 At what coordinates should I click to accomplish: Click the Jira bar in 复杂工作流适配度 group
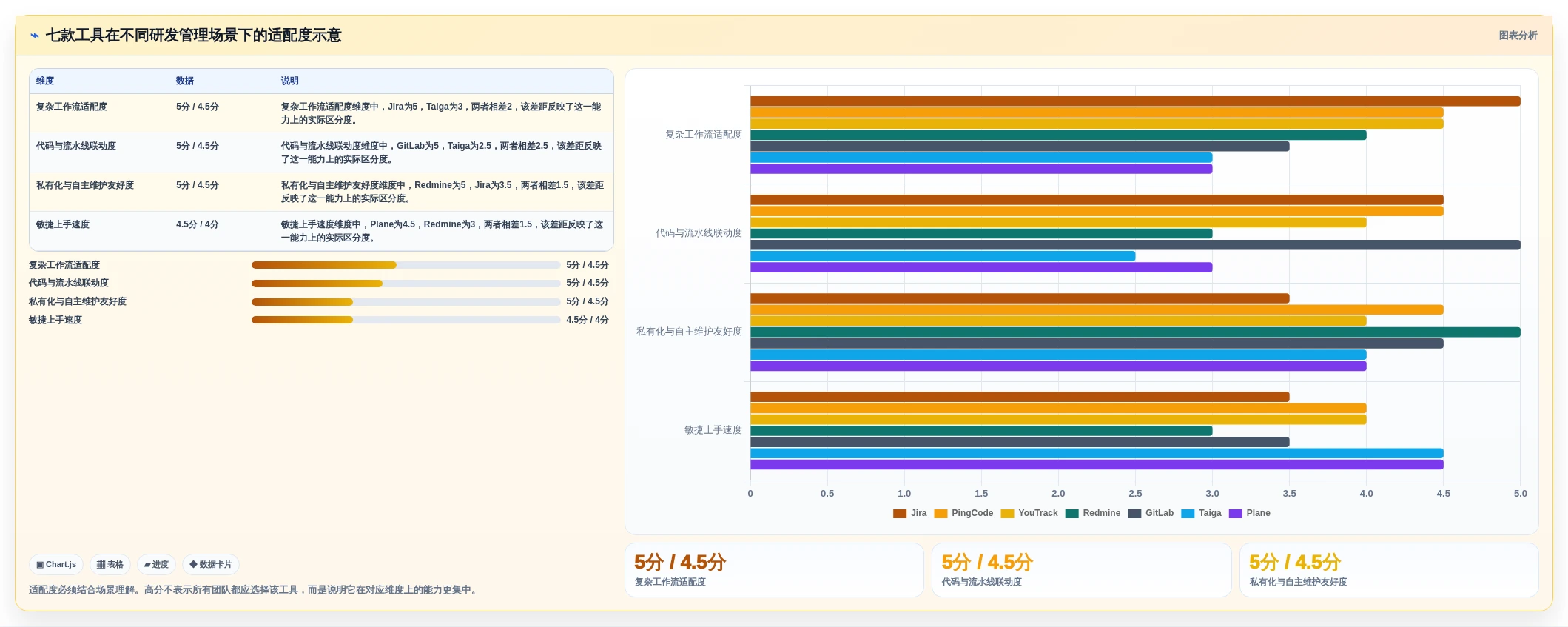[1135, 101]
